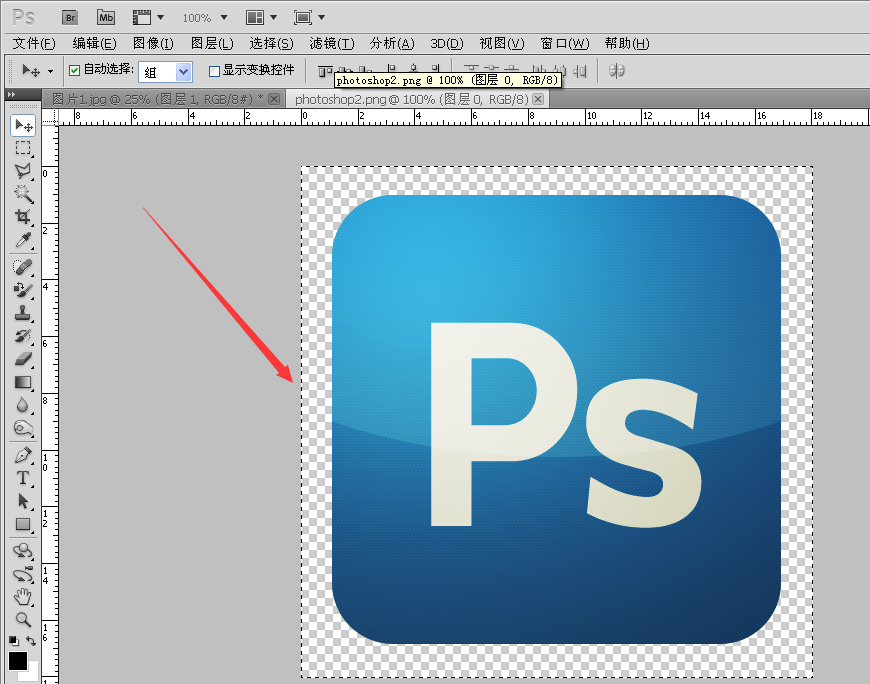The width and height of the screenshot is (870, 684).
Task: Open the 帮助(H) menu
Action: [x=627, y=43]
